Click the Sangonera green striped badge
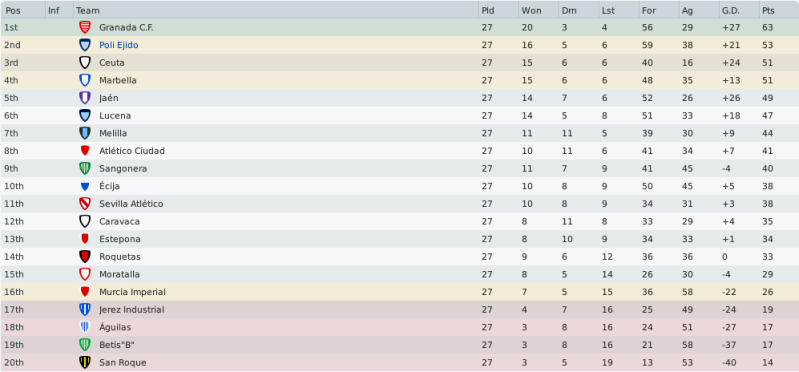 [x=85, y=169]
